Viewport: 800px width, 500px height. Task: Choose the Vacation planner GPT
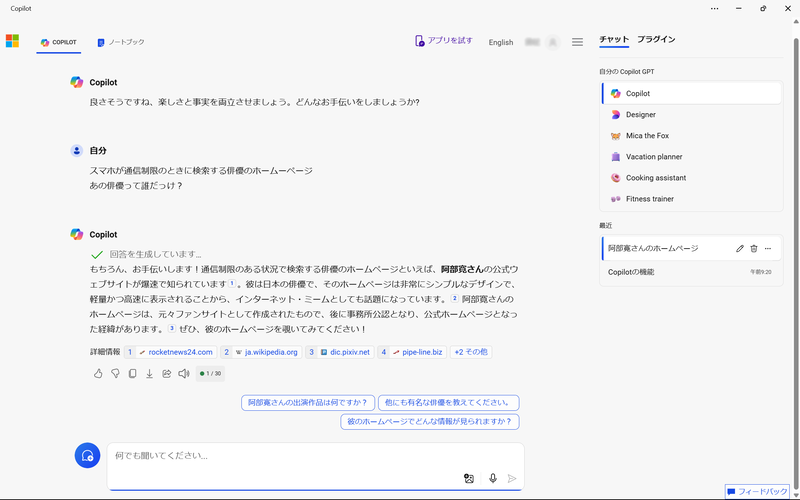[691, 157]
